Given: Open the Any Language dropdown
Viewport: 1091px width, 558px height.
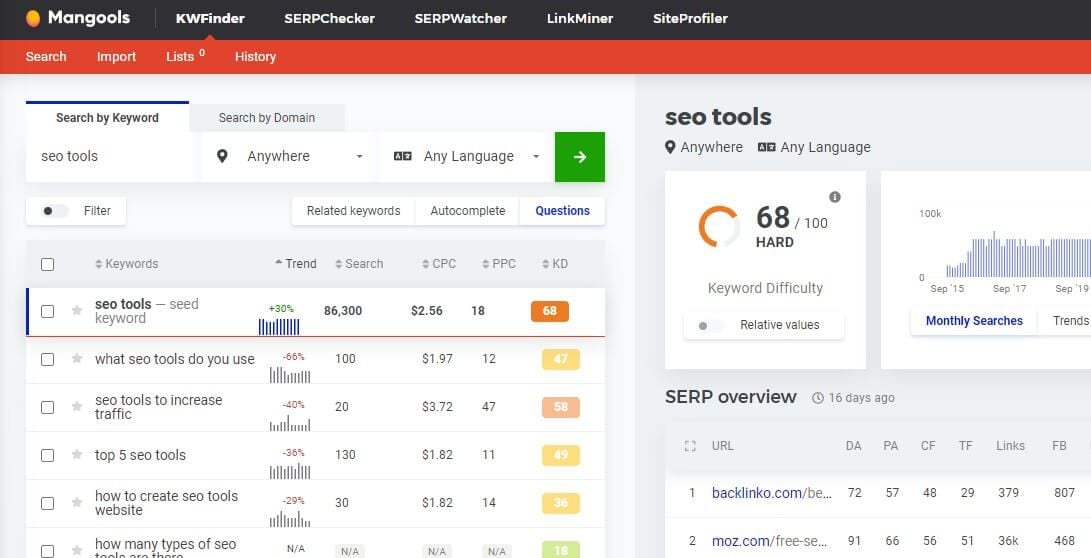Looking at the screenshot, I should (x=467, y=157).
